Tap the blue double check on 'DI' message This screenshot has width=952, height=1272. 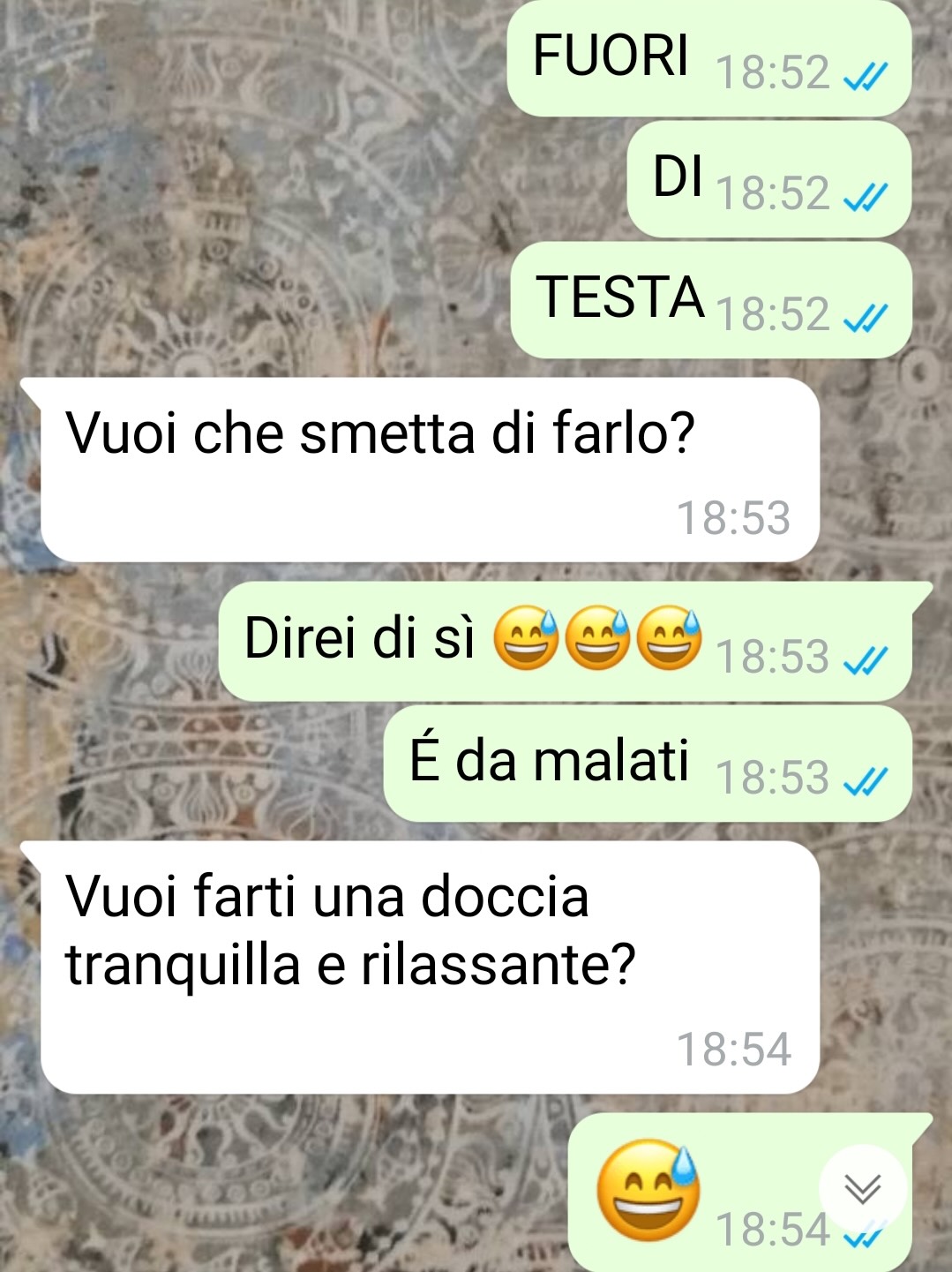(x=865, y=199)
